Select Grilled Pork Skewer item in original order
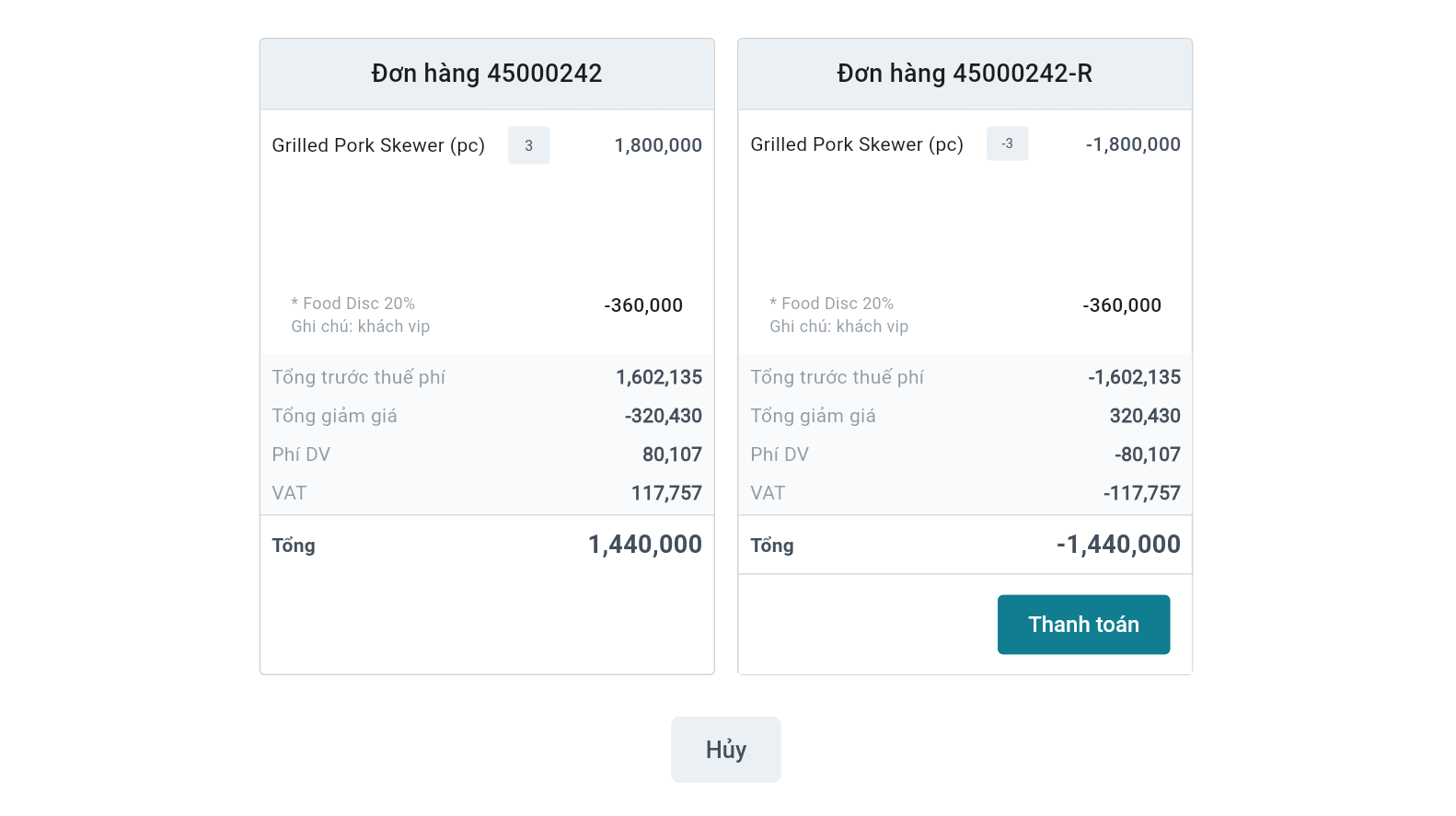The image size is (1456, 816). 378,145
